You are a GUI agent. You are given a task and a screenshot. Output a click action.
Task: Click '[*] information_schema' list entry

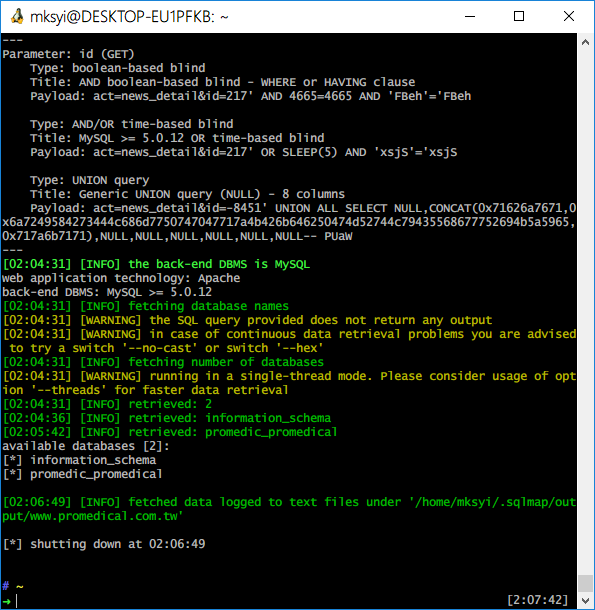point(79,460)
